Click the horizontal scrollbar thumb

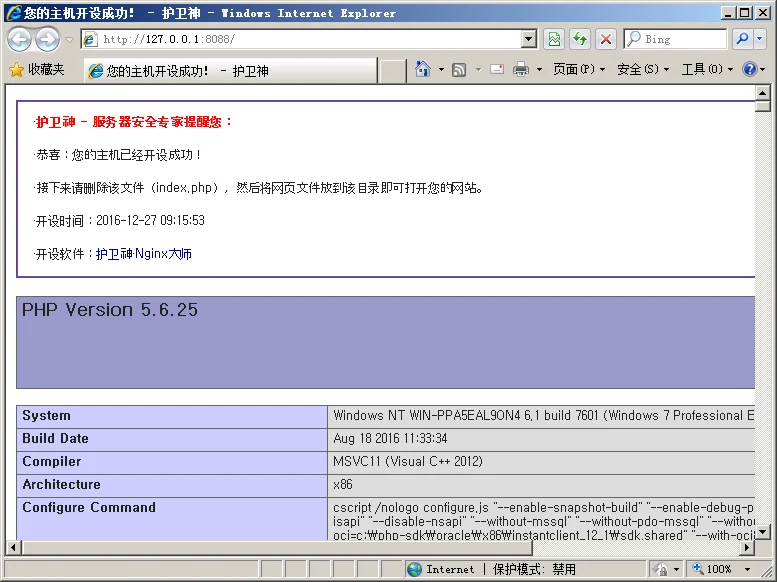277,548
